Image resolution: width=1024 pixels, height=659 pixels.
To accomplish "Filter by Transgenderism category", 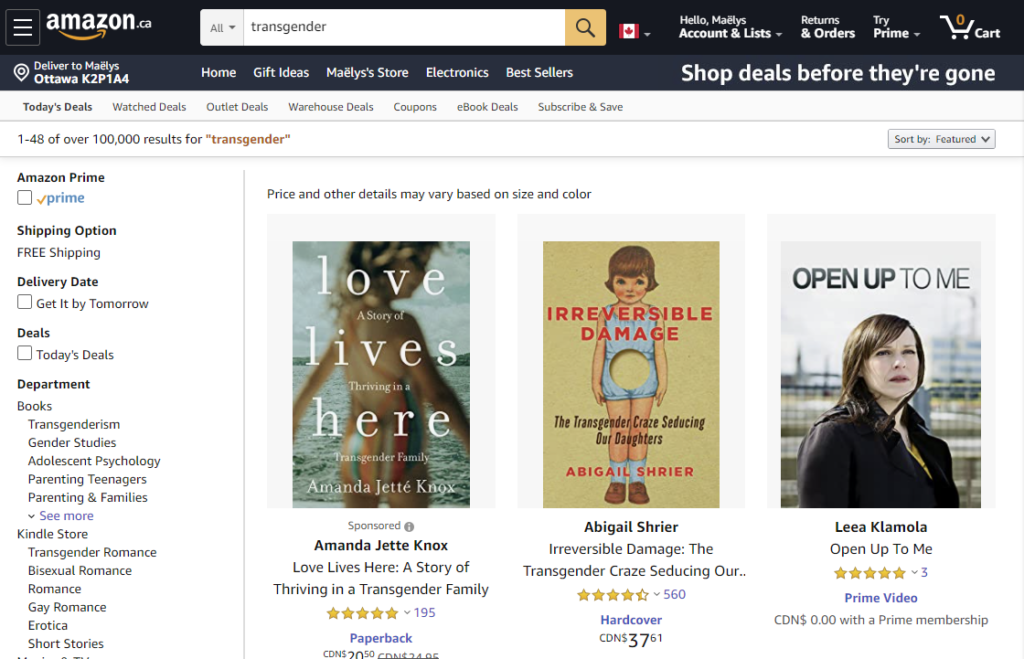I will coord(74,425).
